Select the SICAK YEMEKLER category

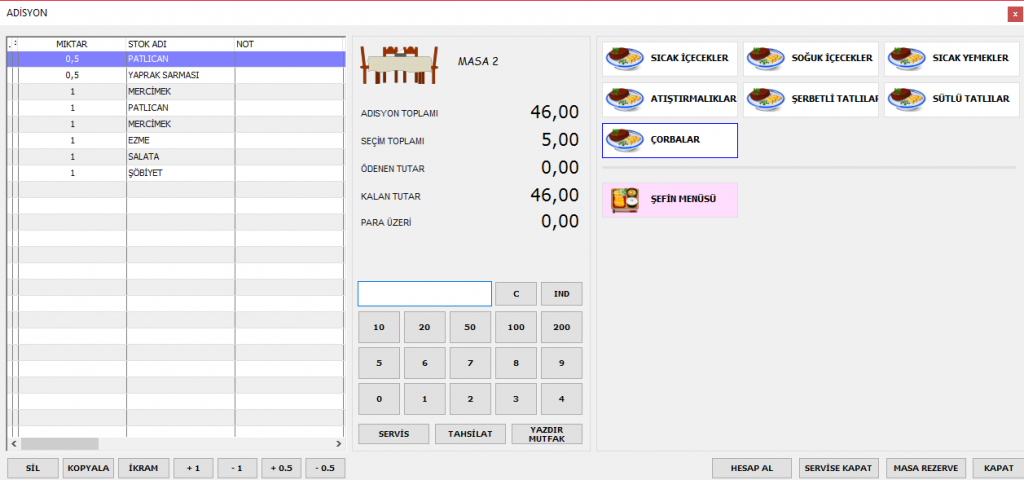(951, 59)
